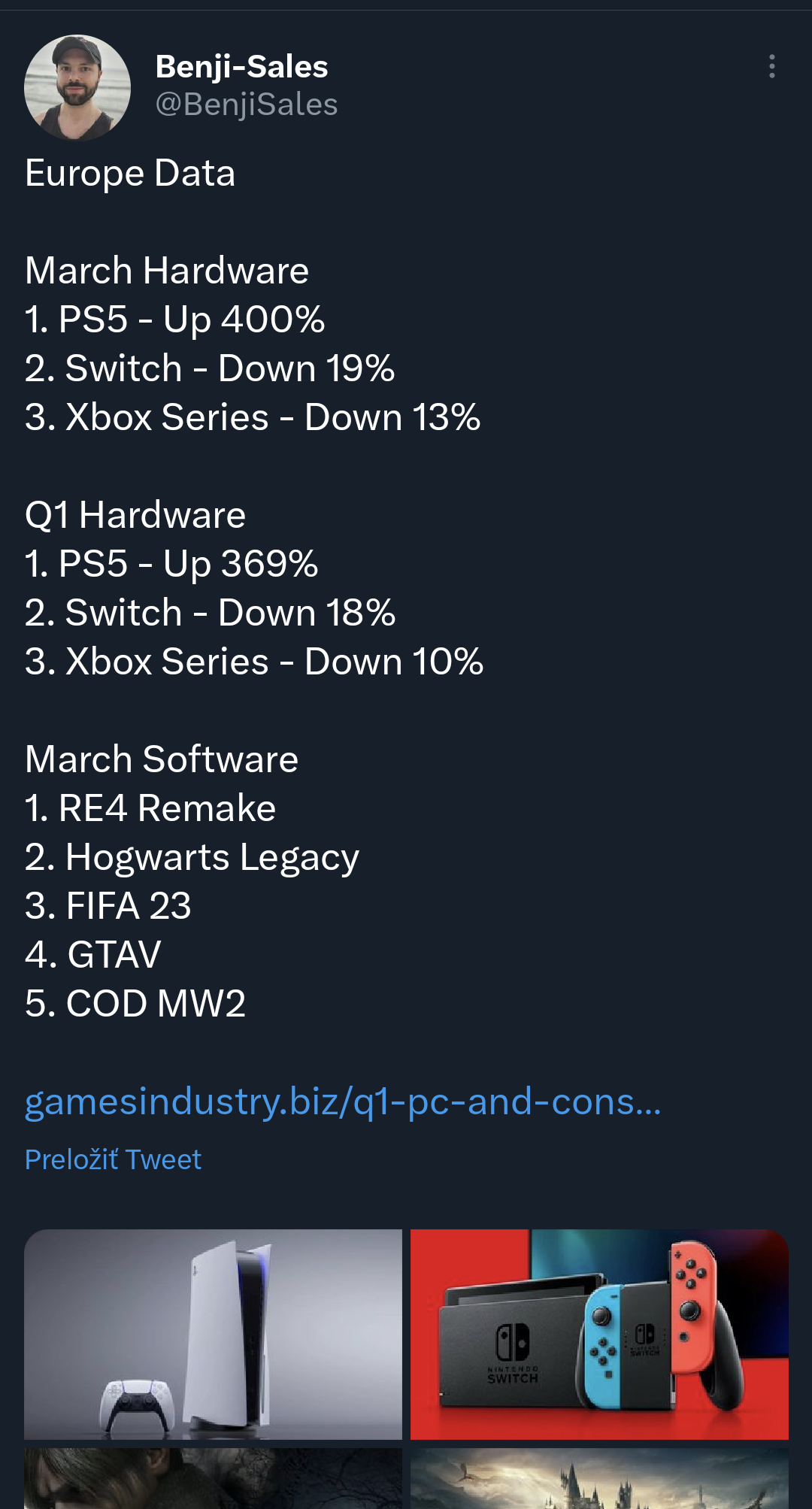Click the 'Europe Data' tweet text
The width and height of the screenshot is (812, 1509).
(x=130, y=174)
